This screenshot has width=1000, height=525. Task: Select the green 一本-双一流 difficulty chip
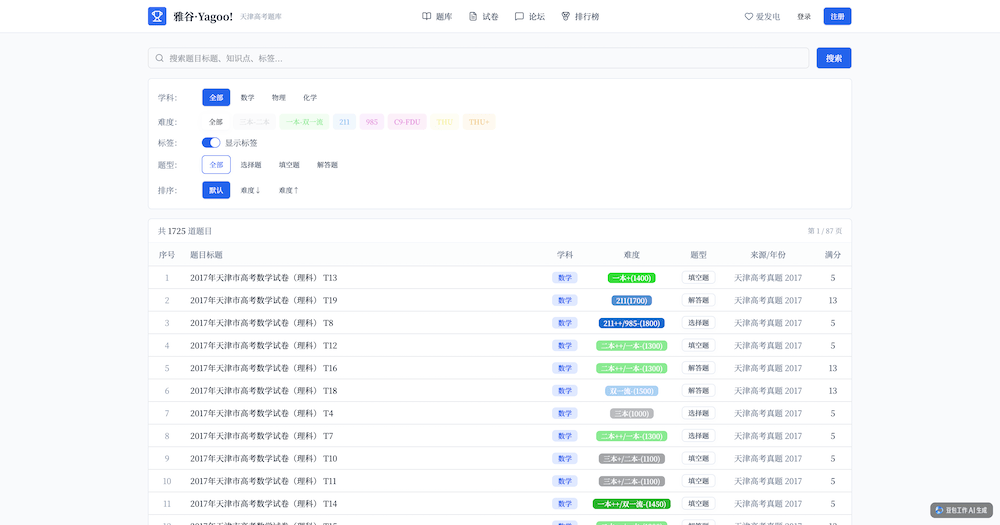[304, 122]
